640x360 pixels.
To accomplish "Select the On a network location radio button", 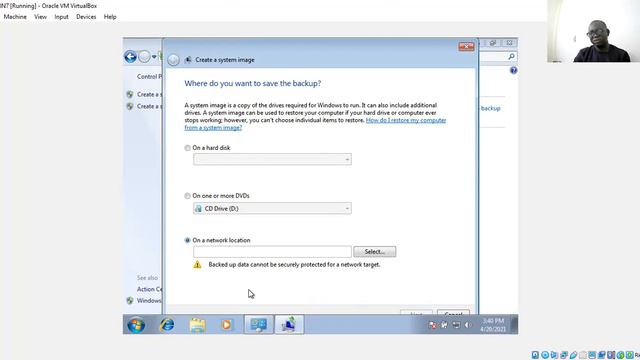I will click(187, 240).
